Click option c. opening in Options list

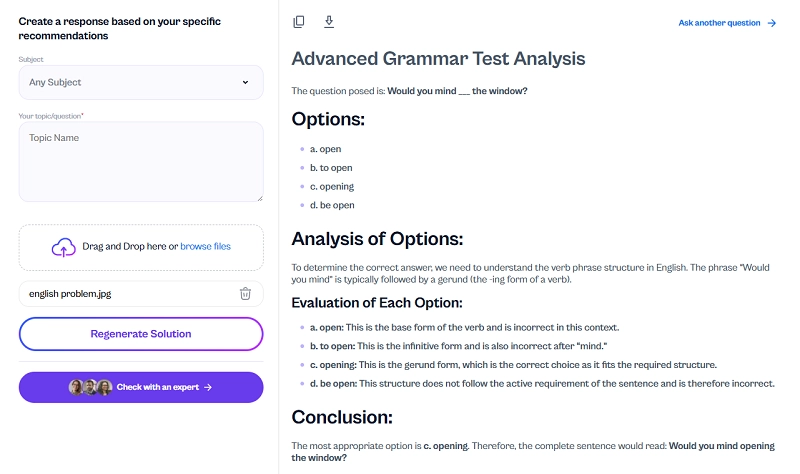tap(331, 186)
